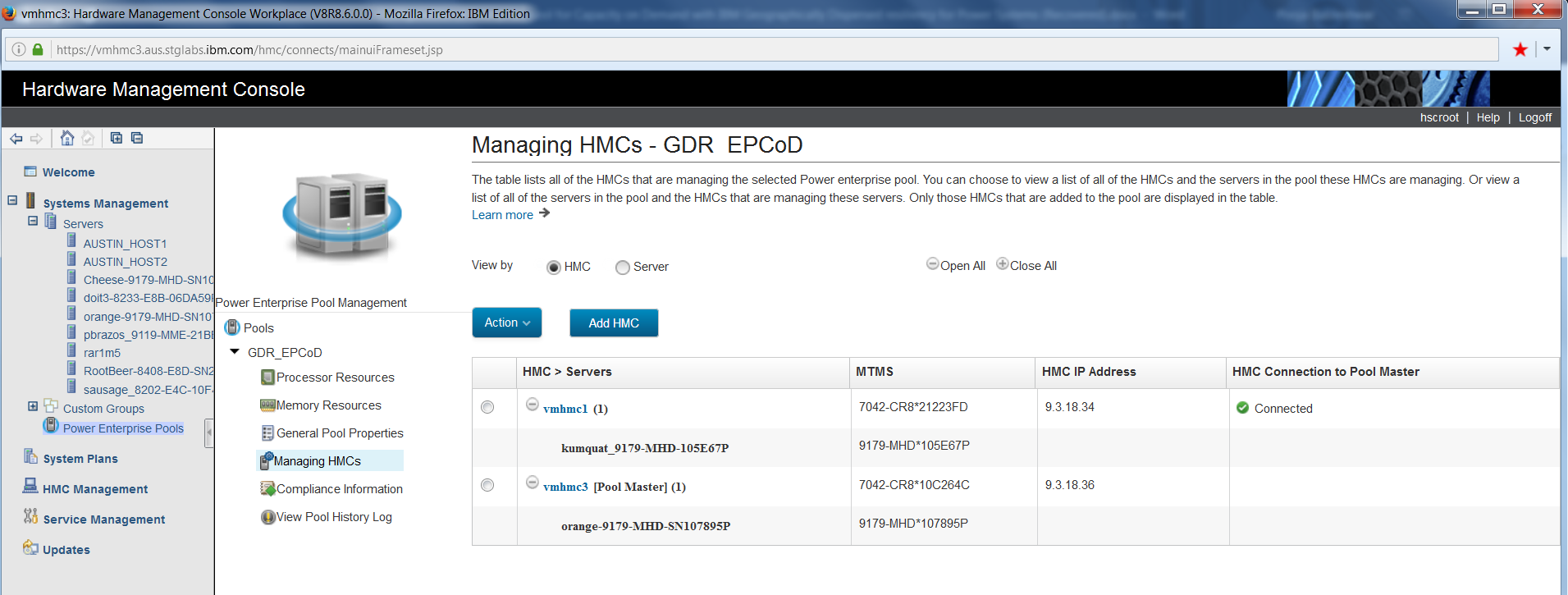
Task: Click the View Pool History Log icon
Action: pos(267,517)
